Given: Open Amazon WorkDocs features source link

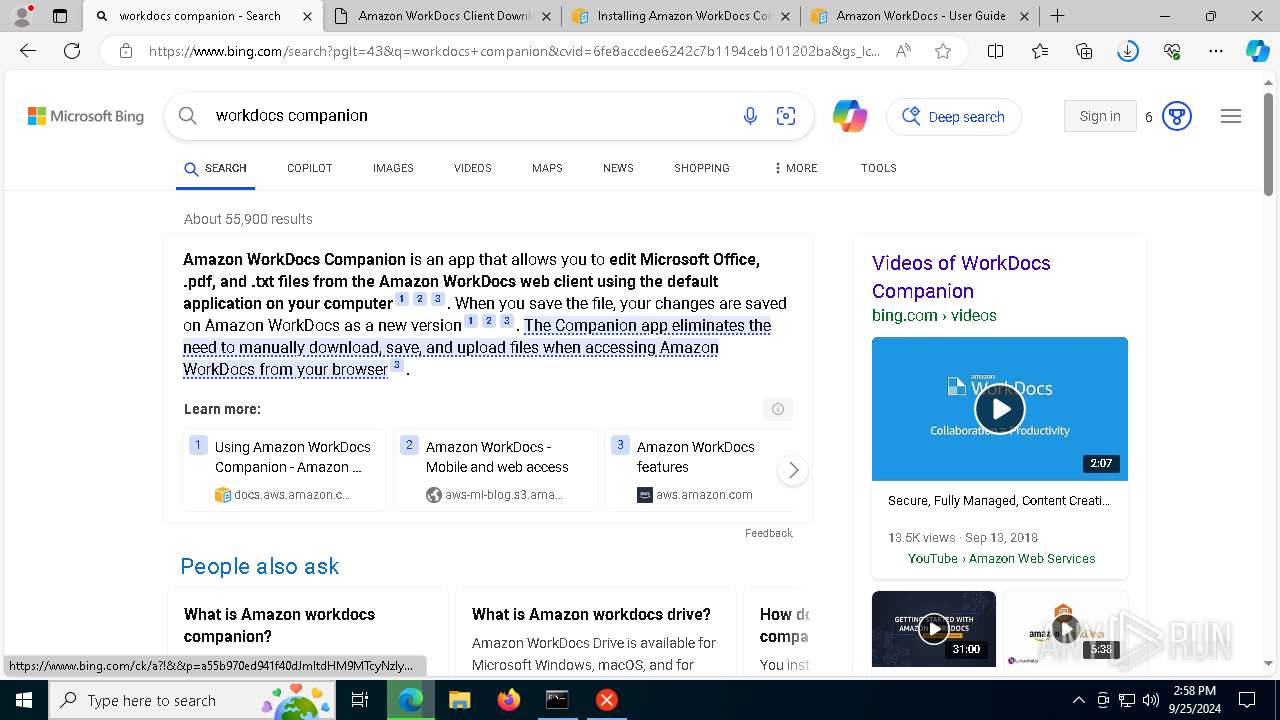Looking at the screenshot, I should pyautogui.click(x=700, y=470).
